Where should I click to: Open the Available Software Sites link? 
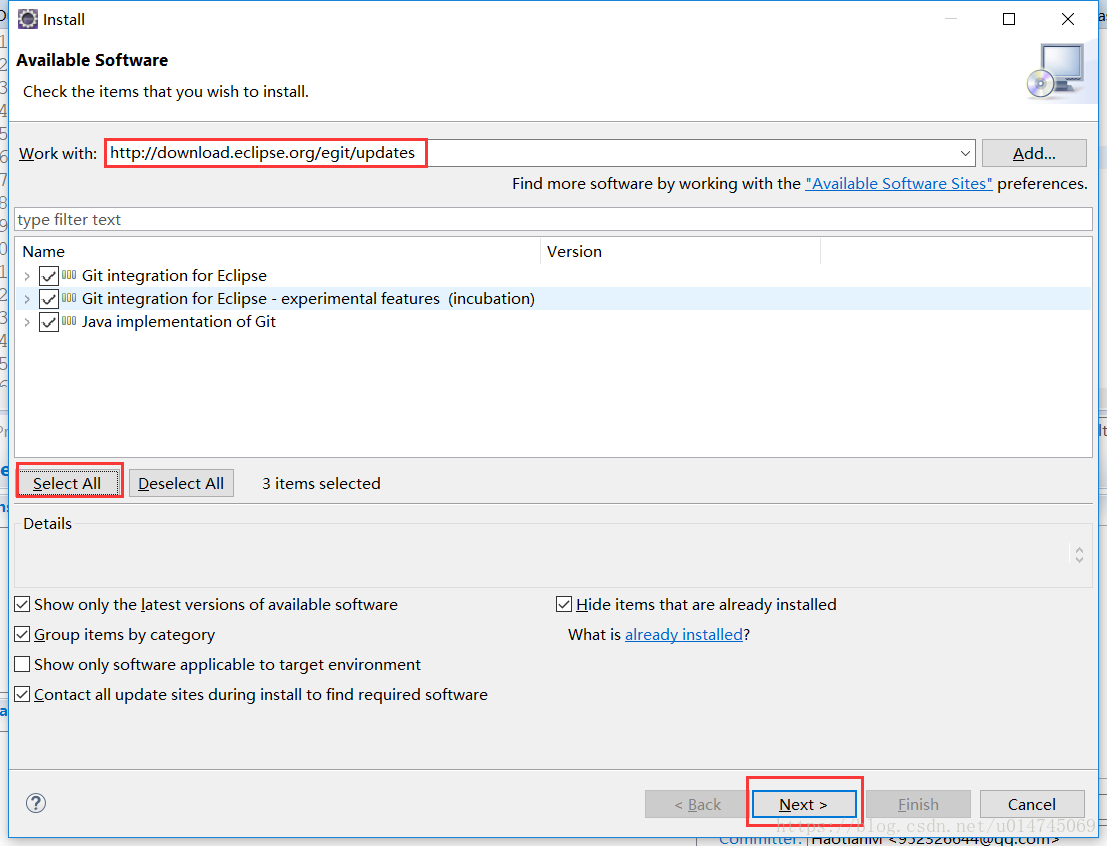click(x=899, y=184)
